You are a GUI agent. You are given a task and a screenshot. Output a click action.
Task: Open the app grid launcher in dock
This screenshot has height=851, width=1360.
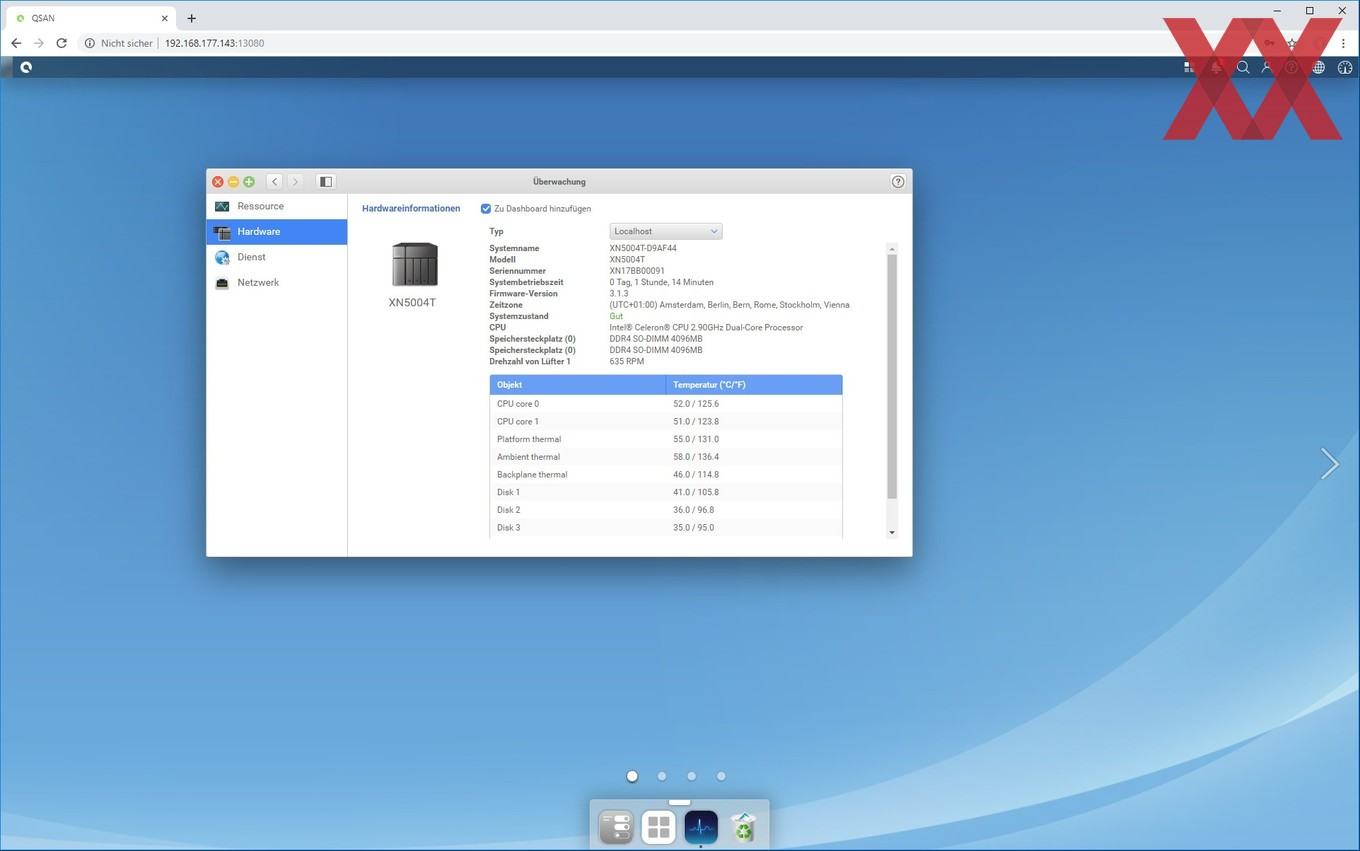658,827
